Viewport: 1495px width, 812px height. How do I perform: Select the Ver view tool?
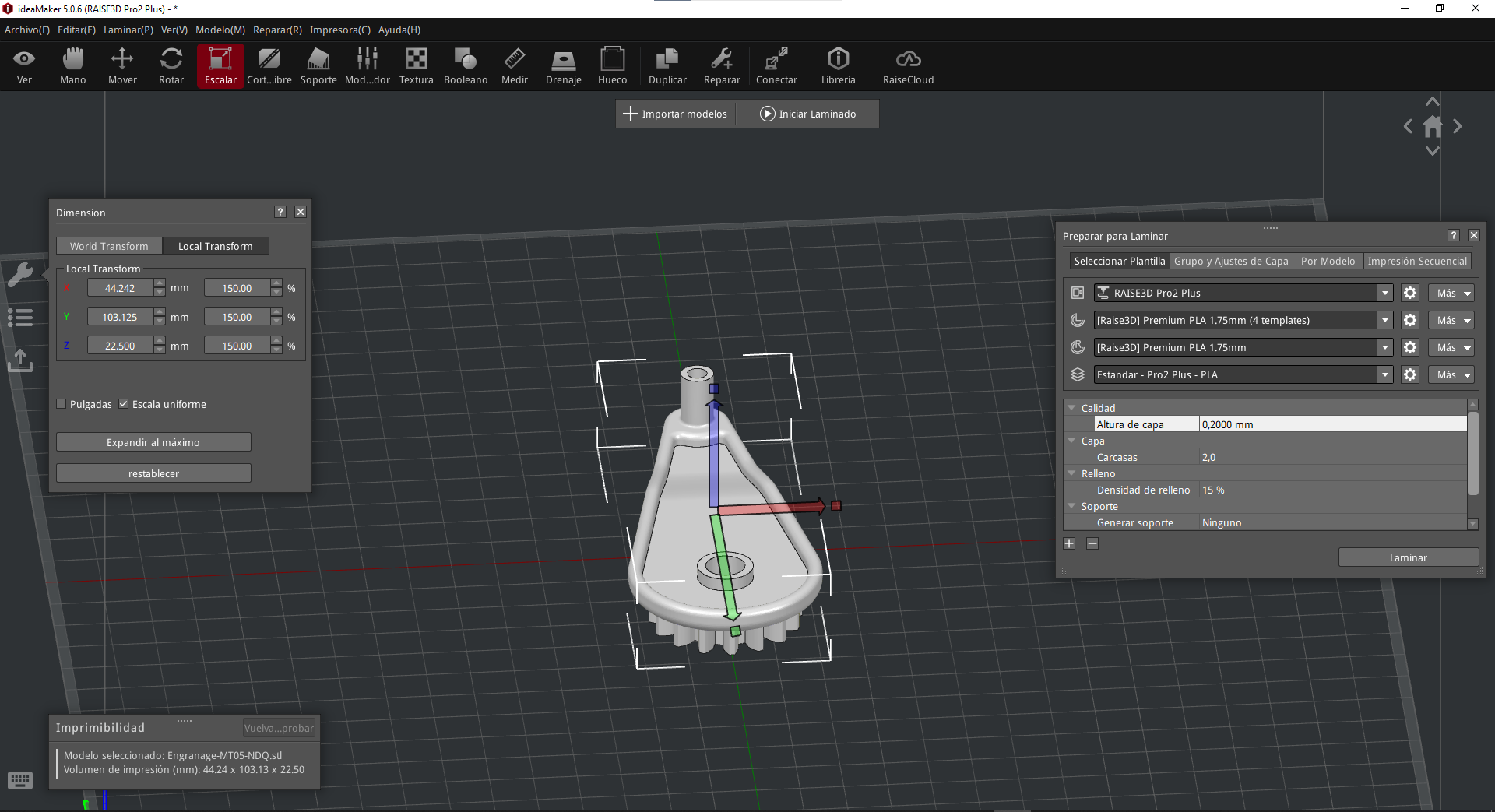coord(24,66)
